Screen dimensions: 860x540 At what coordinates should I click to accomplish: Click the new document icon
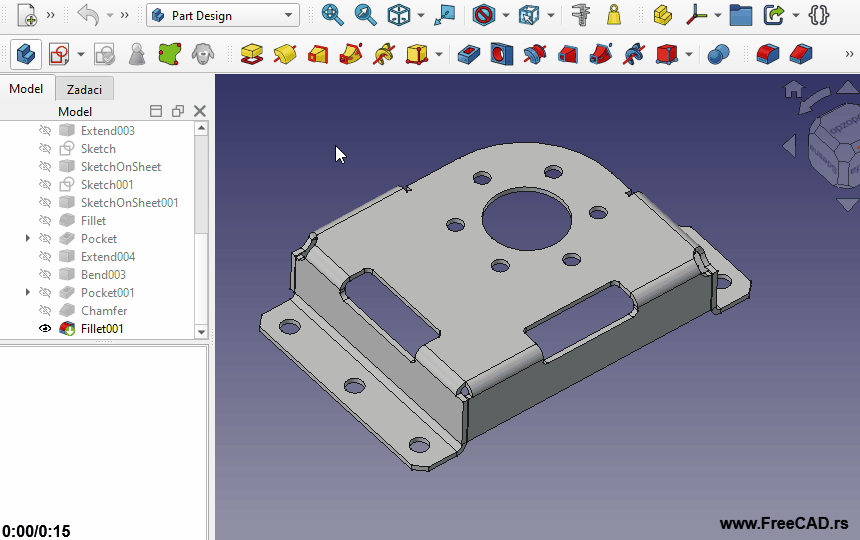click(27, 15)
